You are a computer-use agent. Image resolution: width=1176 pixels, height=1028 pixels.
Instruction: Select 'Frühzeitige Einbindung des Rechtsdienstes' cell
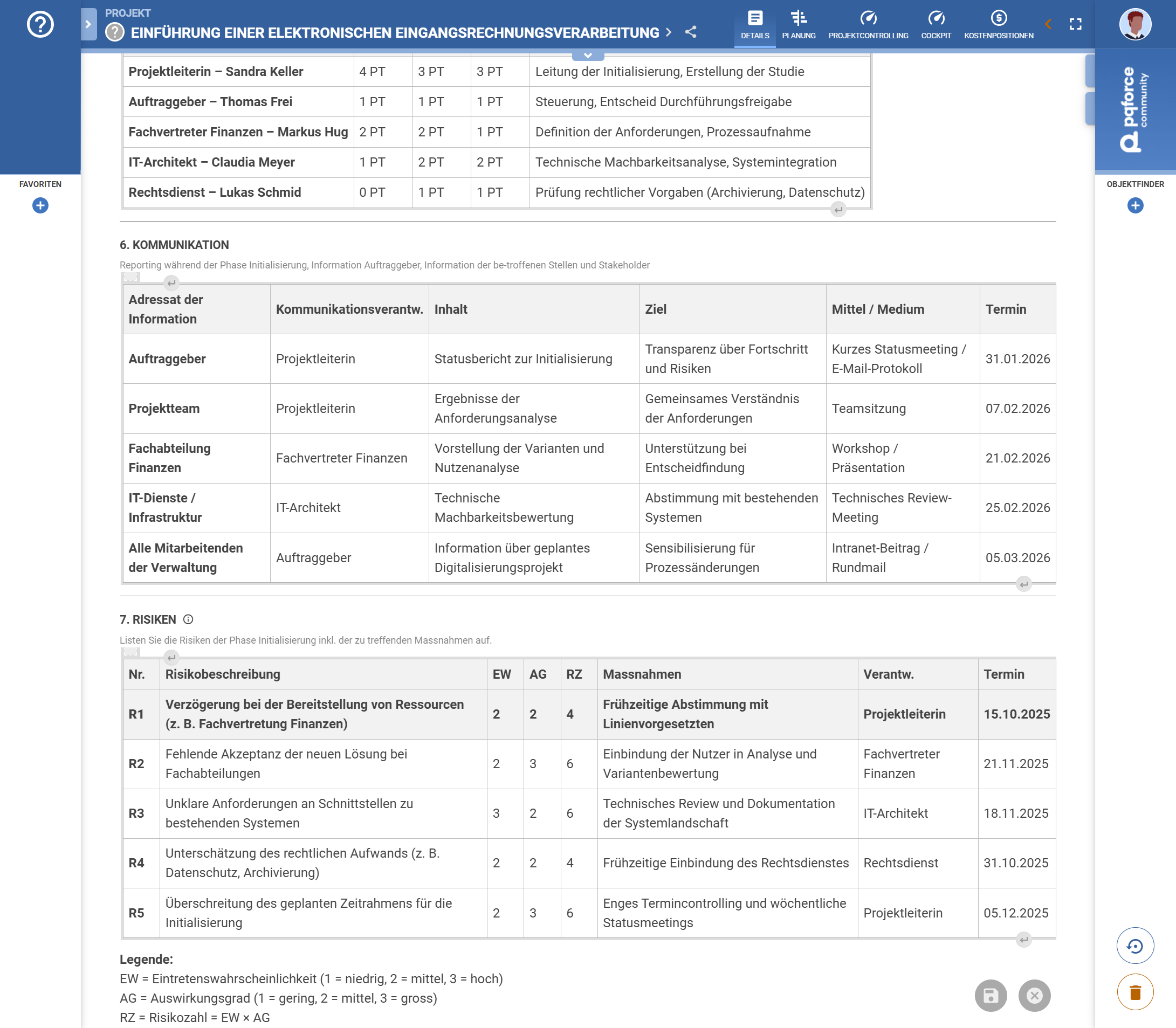[x=727, y=864]
